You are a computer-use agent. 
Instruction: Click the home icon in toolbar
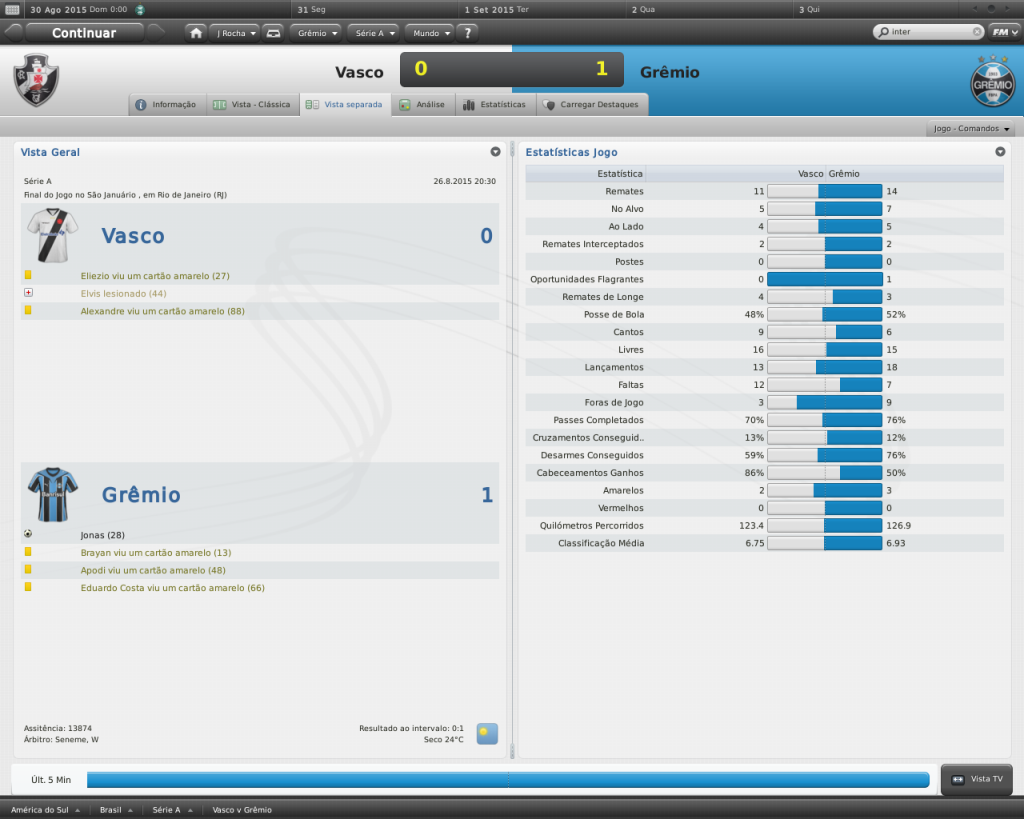pos(197,32)
